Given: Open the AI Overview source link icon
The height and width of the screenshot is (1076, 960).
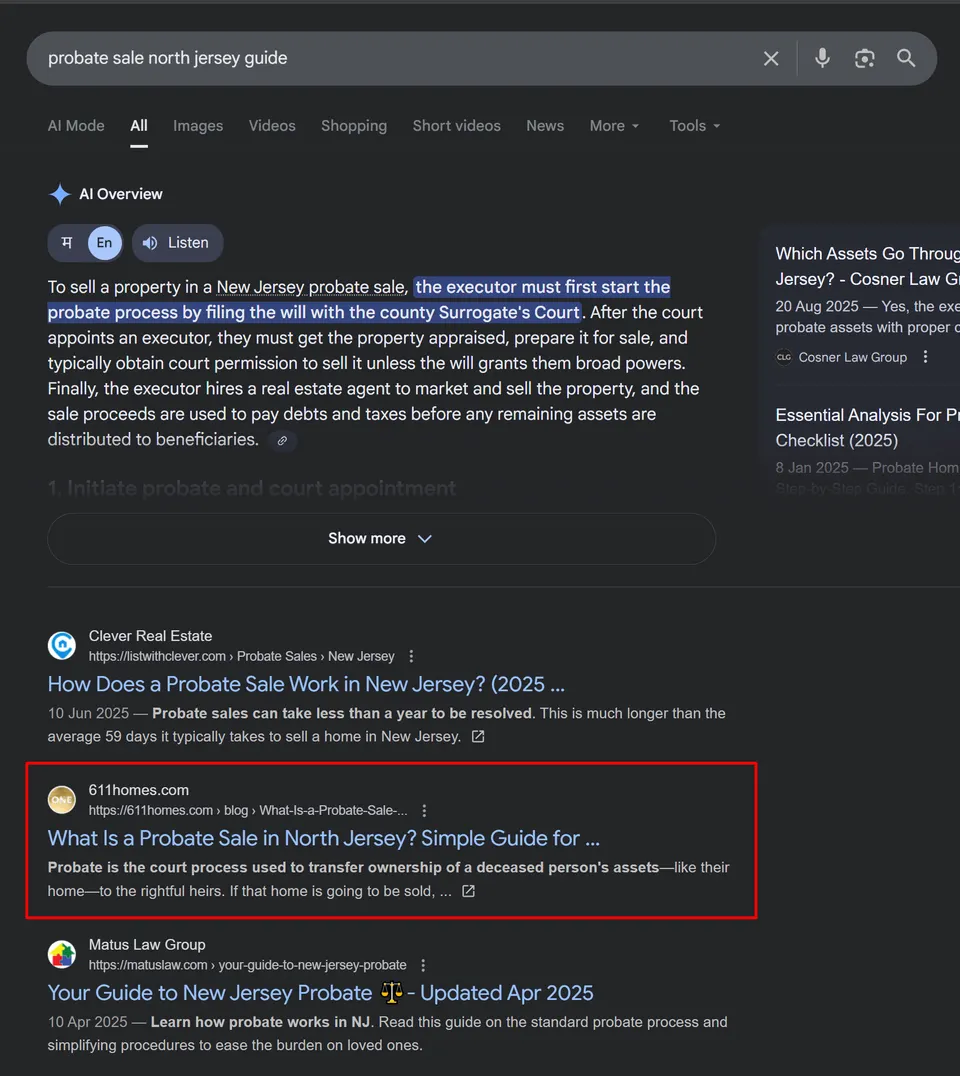Looking at the screenshot, I should click(282, 441).
